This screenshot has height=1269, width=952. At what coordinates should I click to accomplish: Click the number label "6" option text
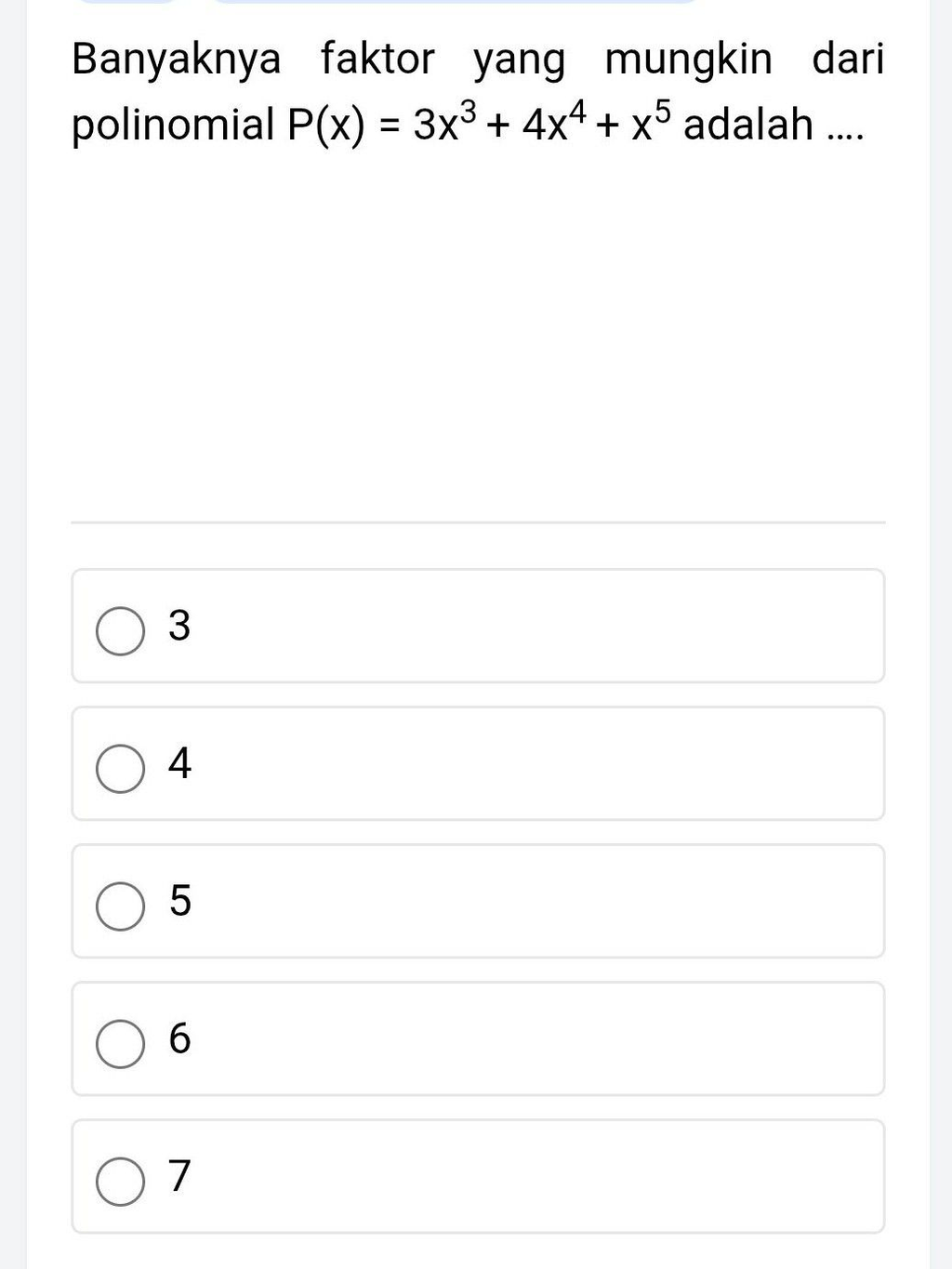(x=179, y=1038)
